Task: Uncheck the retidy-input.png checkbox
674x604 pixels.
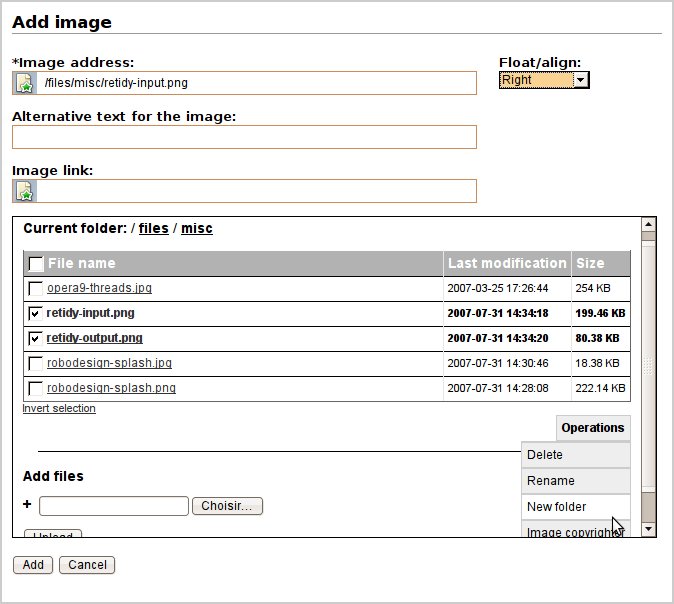Action: 36,313
